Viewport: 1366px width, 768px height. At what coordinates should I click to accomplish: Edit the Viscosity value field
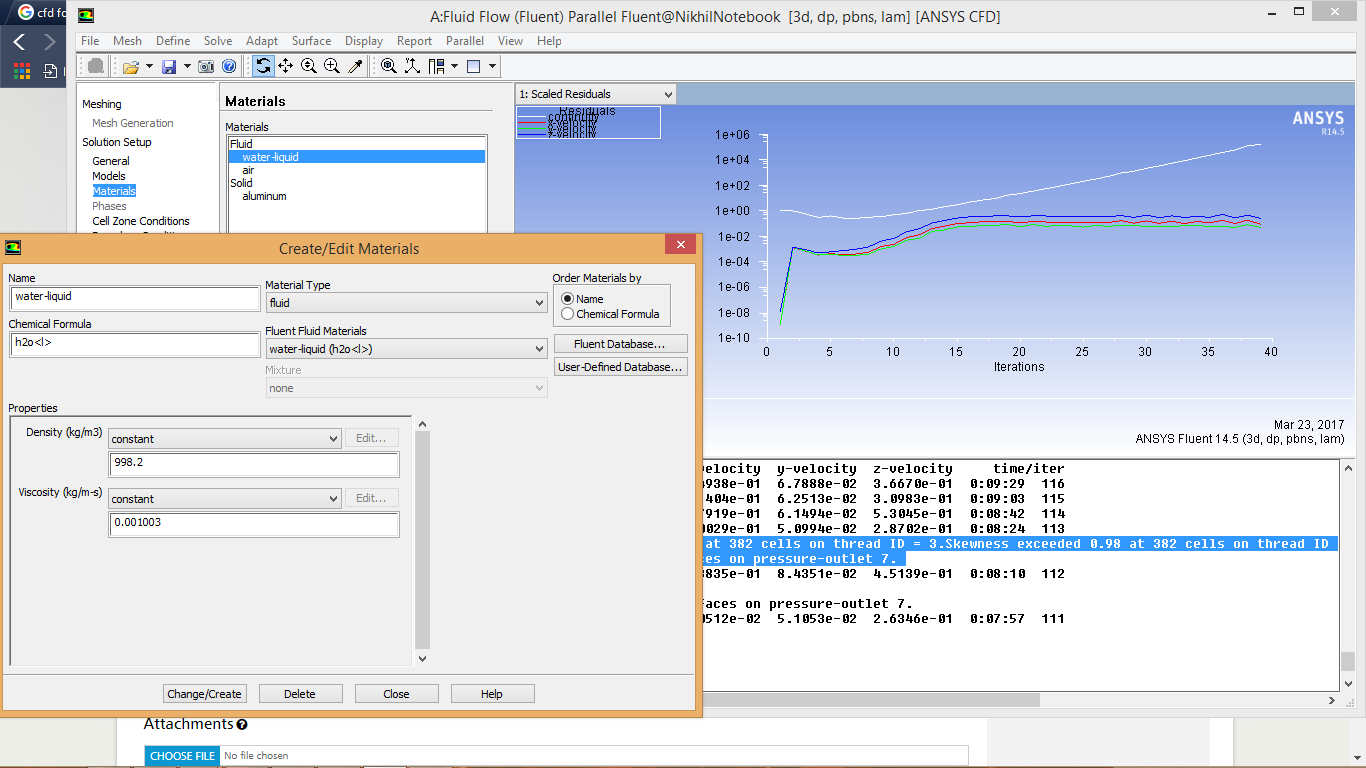click(x=253, y=522)
